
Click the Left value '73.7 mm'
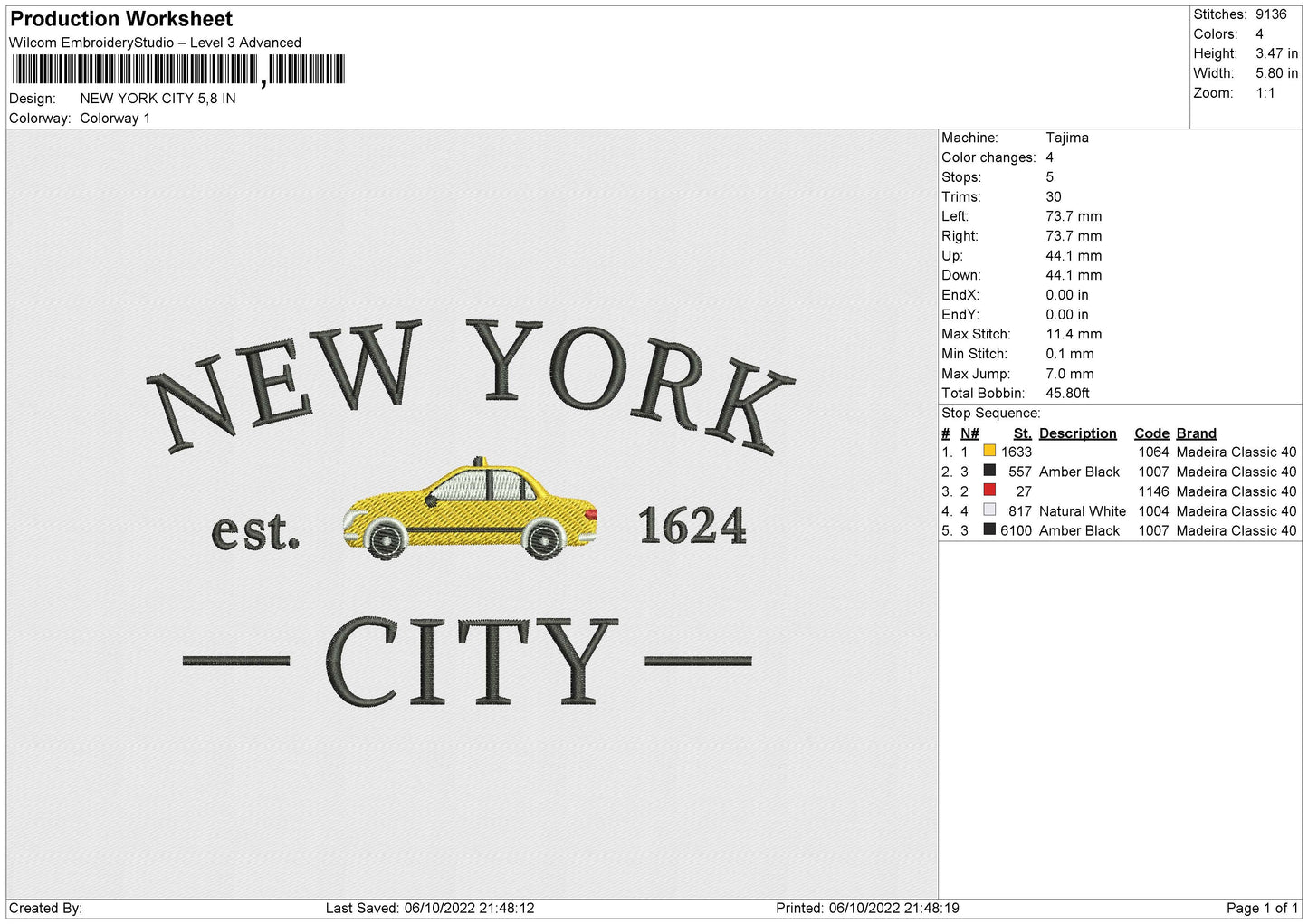pyautogui.click(x=1074, y=216)
